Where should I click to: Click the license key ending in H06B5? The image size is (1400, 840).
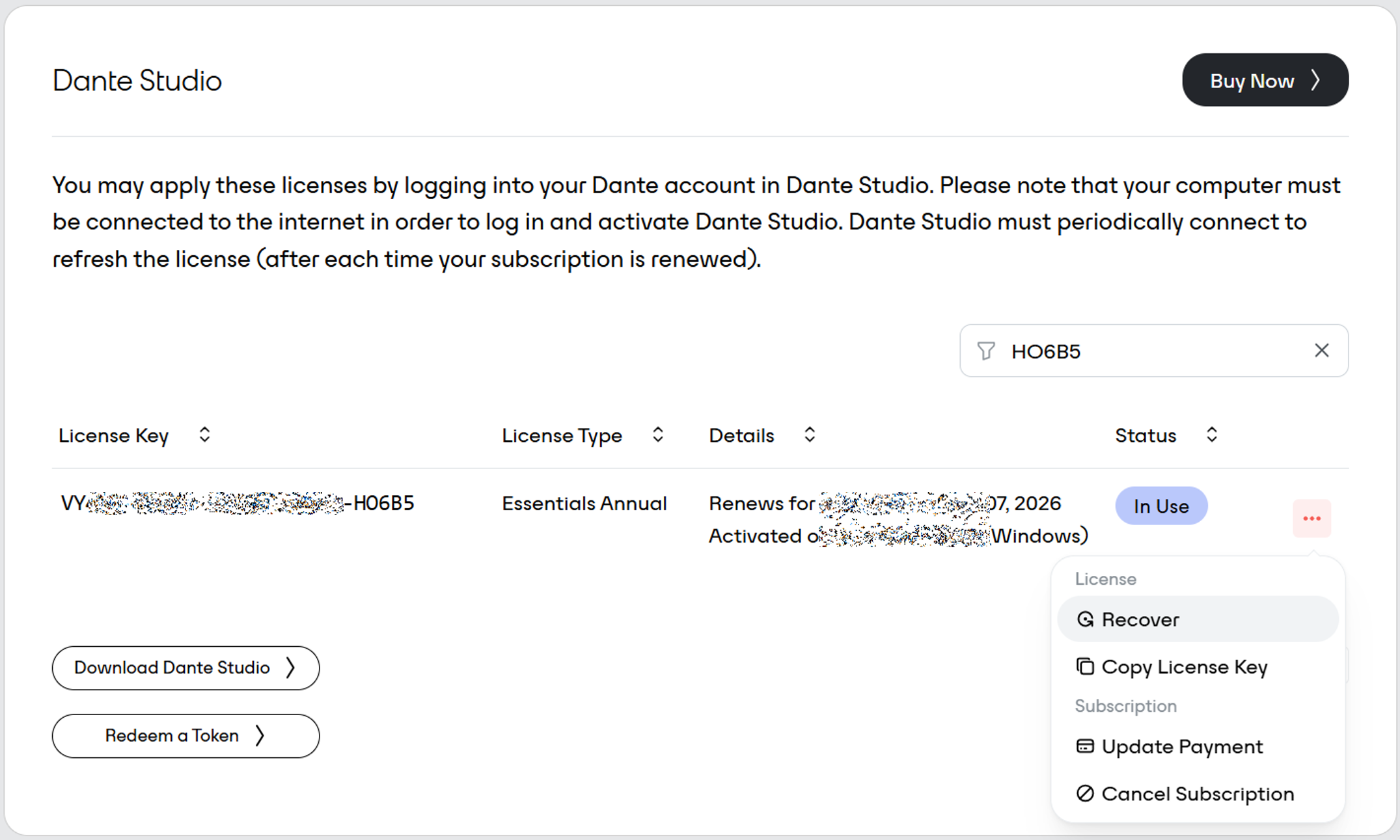click(237, 503)
